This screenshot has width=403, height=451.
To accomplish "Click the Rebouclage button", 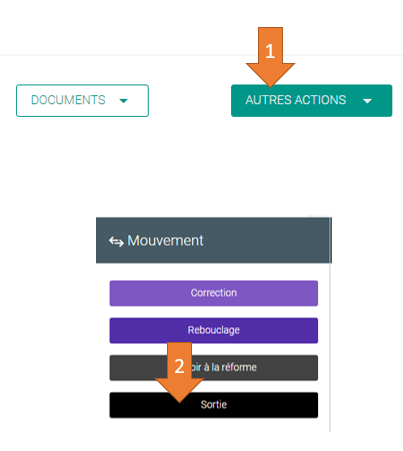I will click(214, 330).
